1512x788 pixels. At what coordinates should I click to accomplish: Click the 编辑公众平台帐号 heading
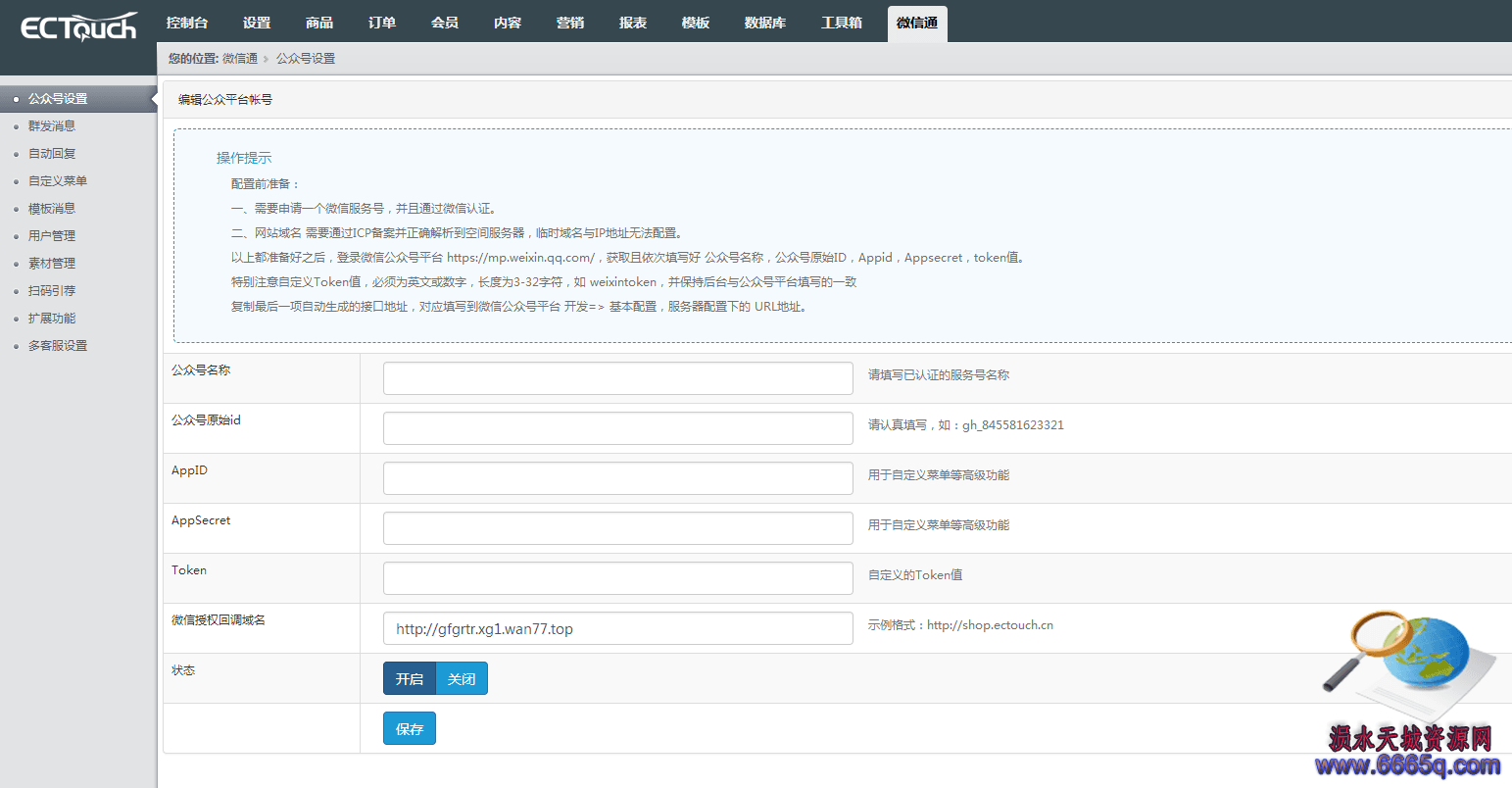[x=225, y=100]
